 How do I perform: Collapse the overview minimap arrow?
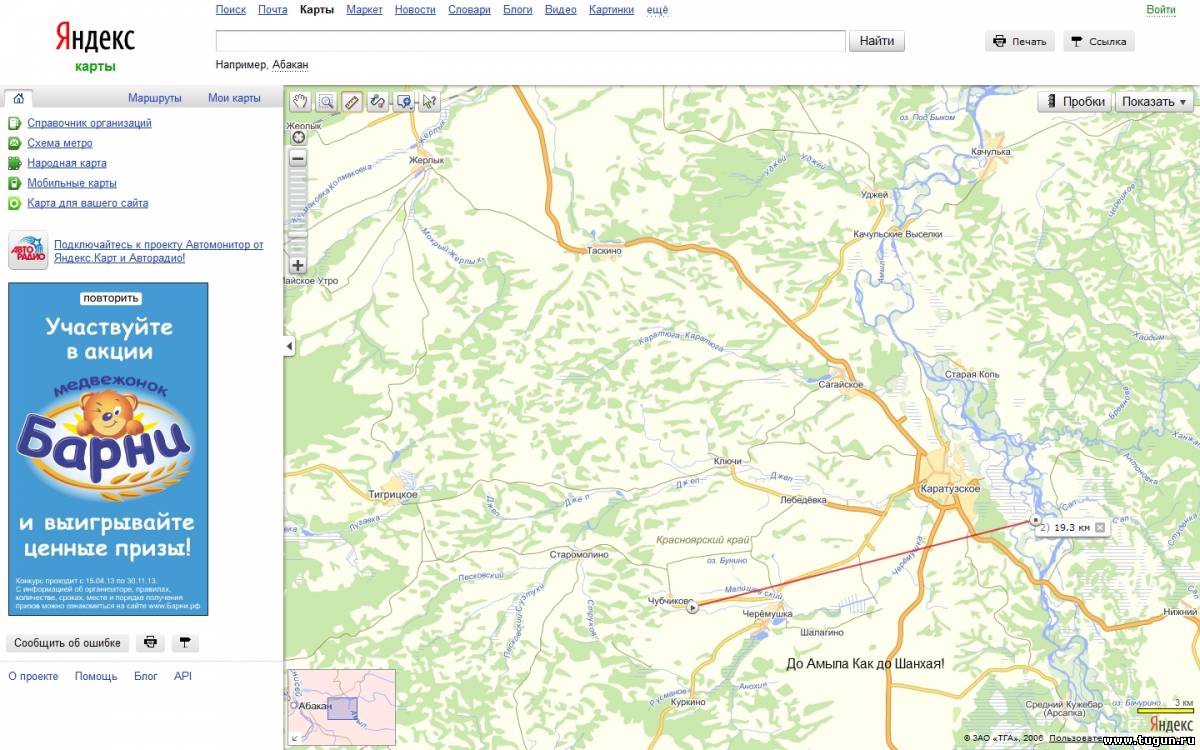pos(293,740)
